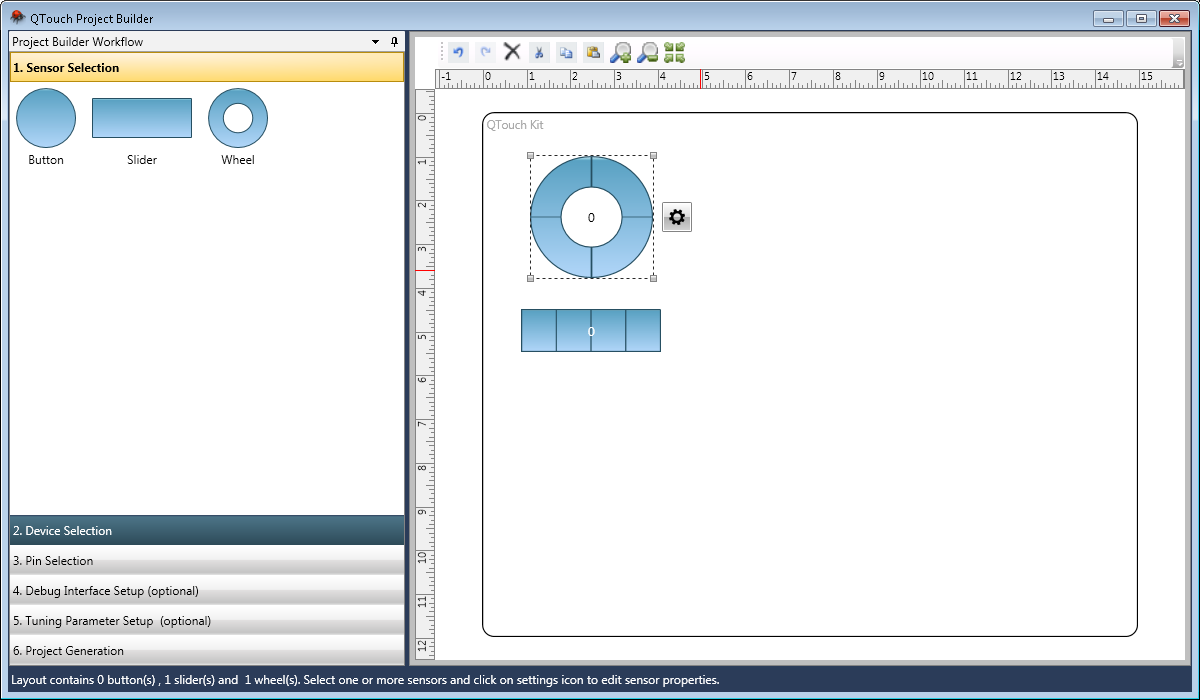Screen dimensions: 1200x700
Task: Select the slider sensor on the canvas
Action: pyautogui.click(x=591, y=330)
